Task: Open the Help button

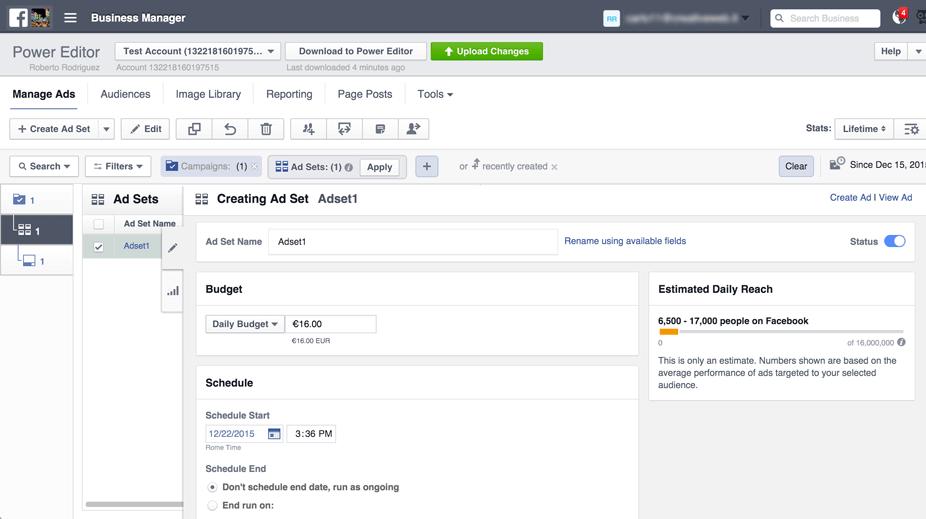Action: click(891, 51)
